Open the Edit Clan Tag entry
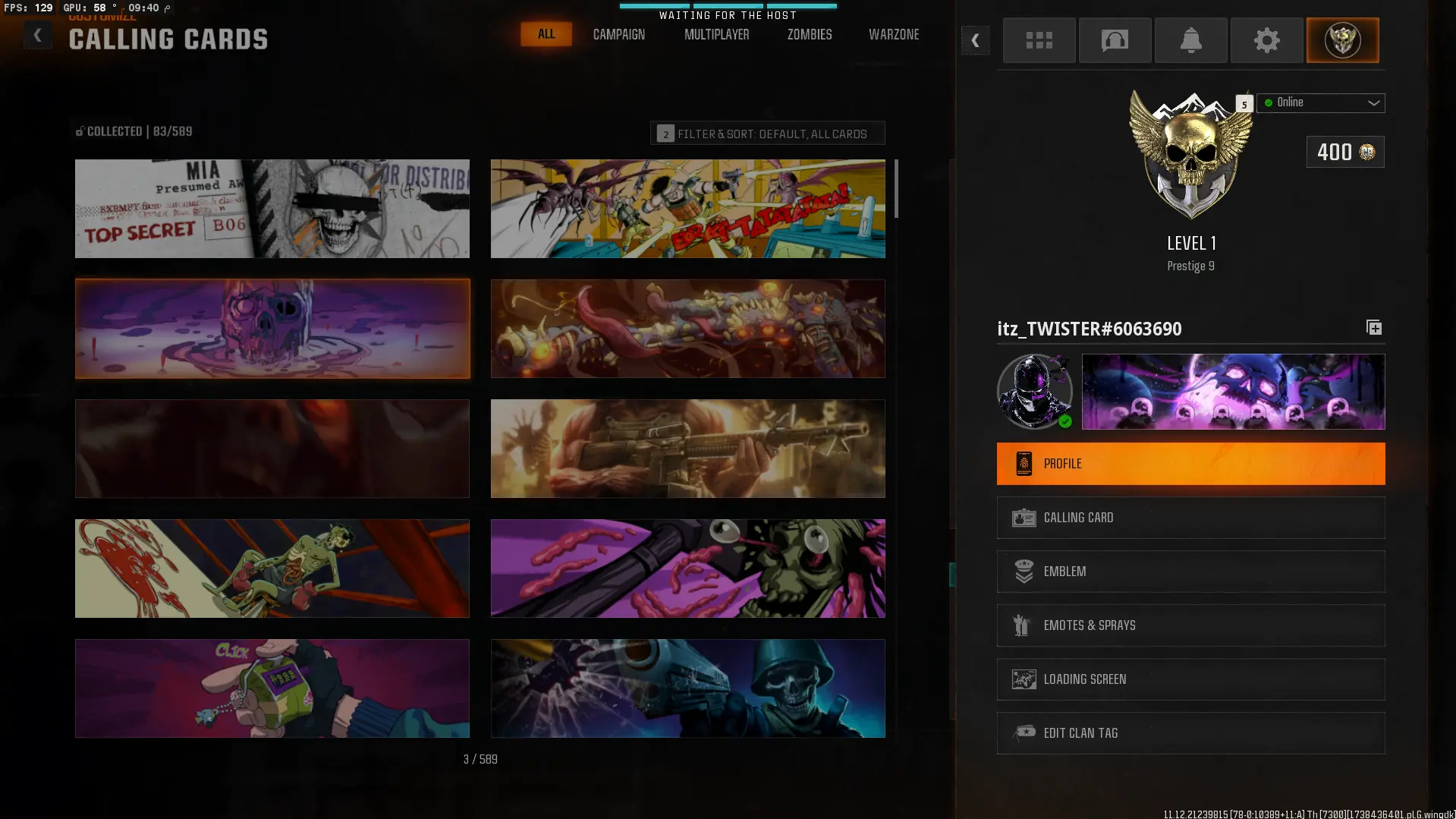 coord(1190,733)
